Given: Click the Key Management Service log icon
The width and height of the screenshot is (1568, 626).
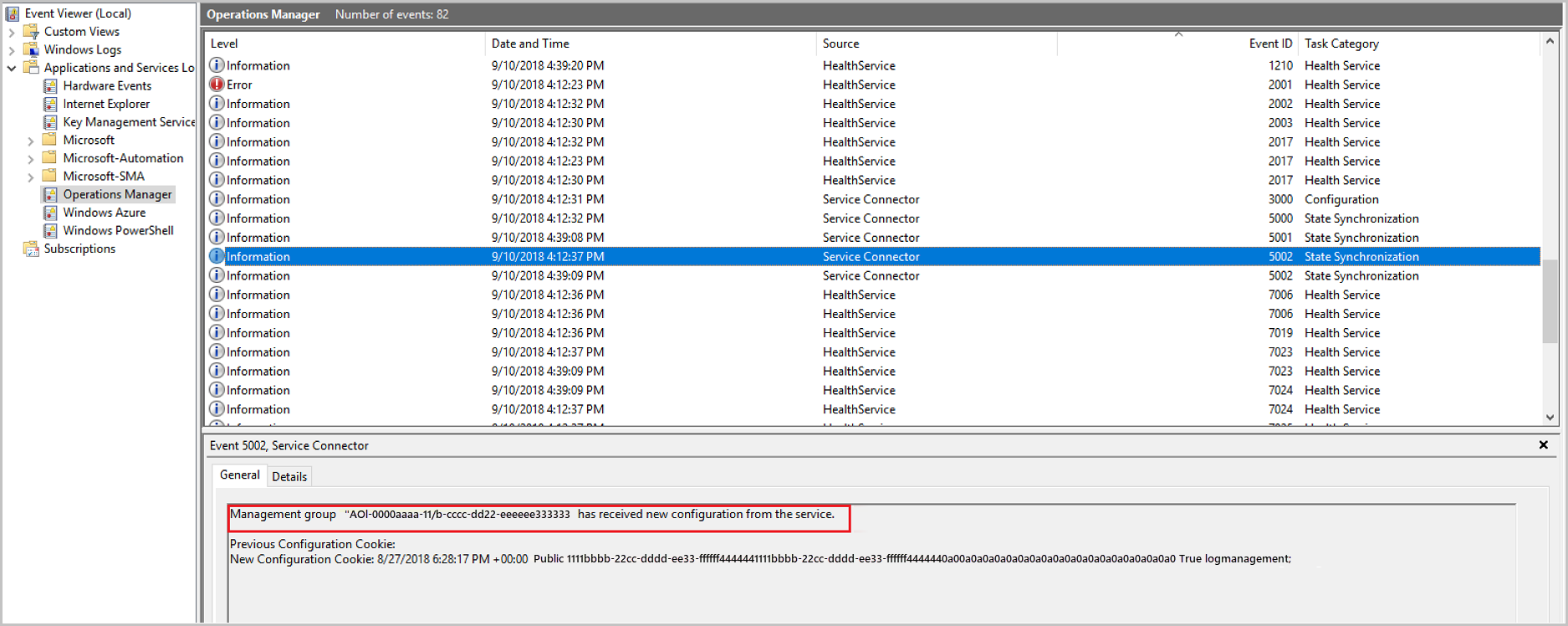Looking at the screenshot, I should (x=50, y=122).
